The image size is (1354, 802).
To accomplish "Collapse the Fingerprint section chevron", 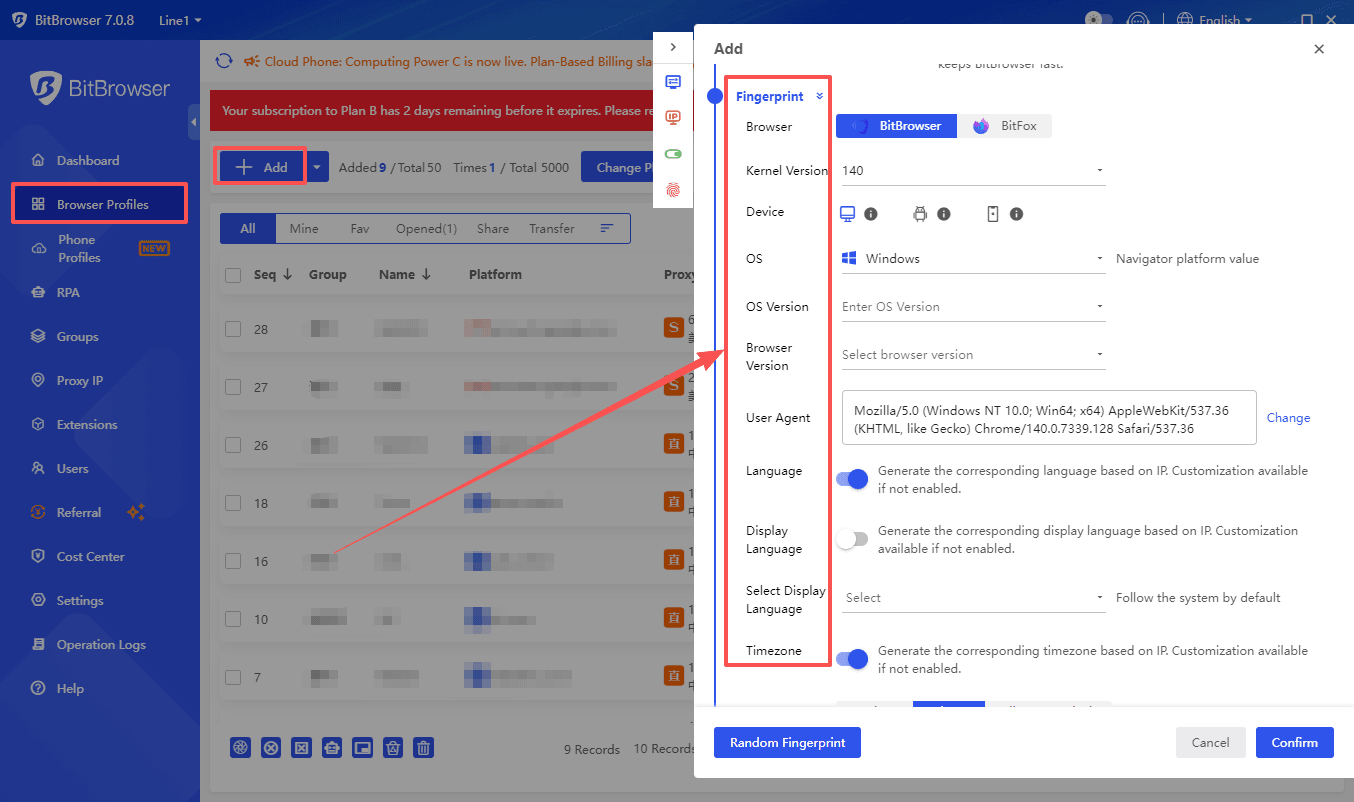I will pos(820,97).
